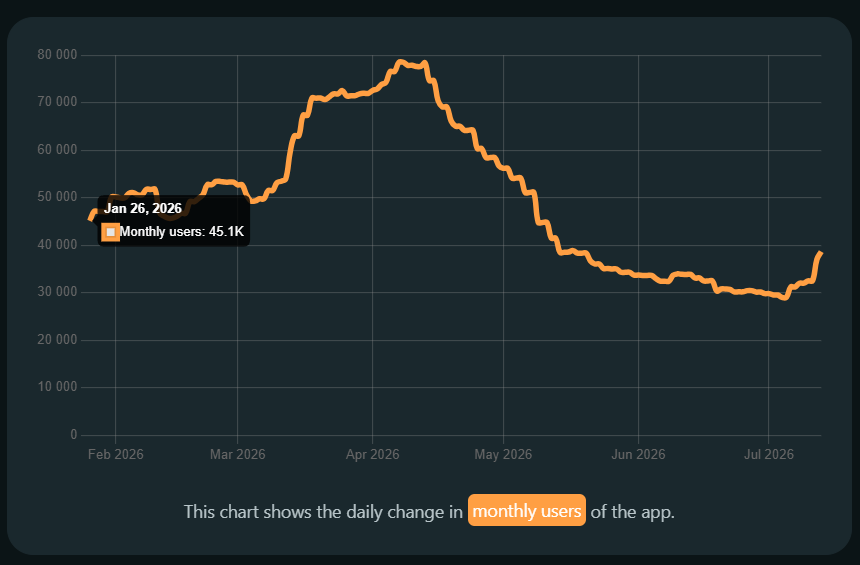Click the Jan 26, 2026 tooltip date
Viewport: 860px width, 565px height.
coord(143,208)
